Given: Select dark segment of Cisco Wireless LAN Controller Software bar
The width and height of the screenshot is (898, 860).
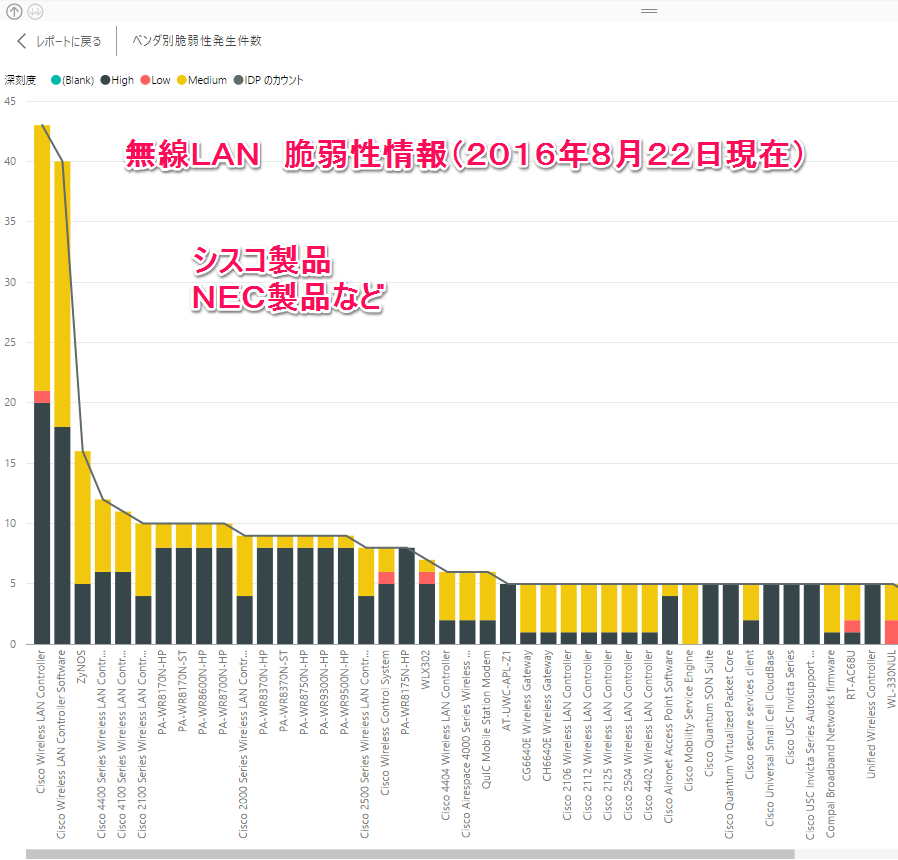Looking at the screenshot, I should [x=62, y=536].
